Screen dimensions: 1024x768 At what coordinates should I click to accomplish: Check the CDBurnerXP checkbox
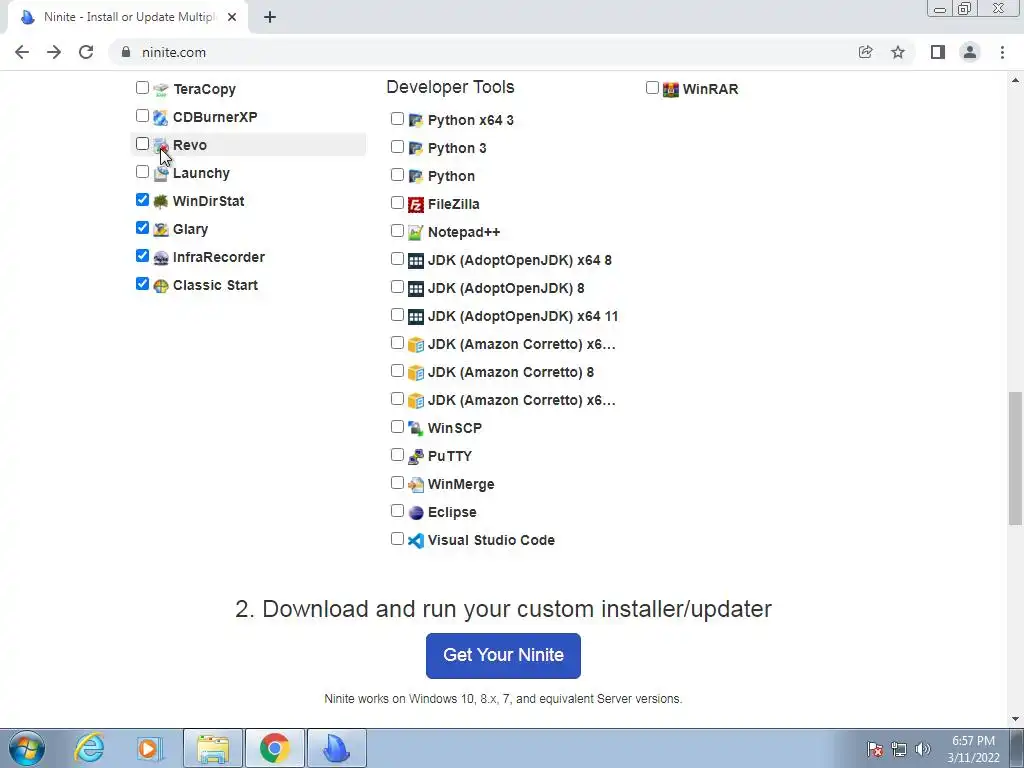click(x=142, y=116)
